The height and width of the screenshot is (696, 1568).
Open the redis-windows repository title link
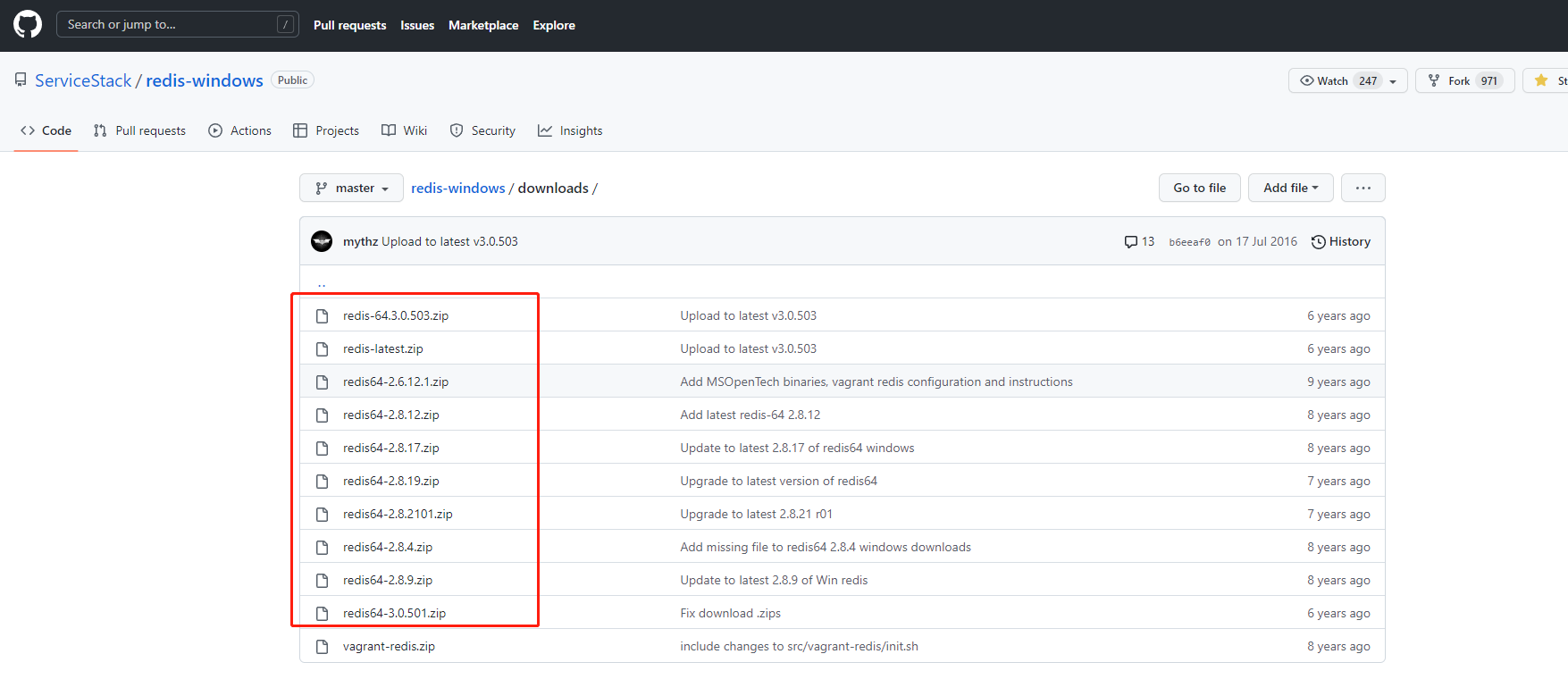205,80
